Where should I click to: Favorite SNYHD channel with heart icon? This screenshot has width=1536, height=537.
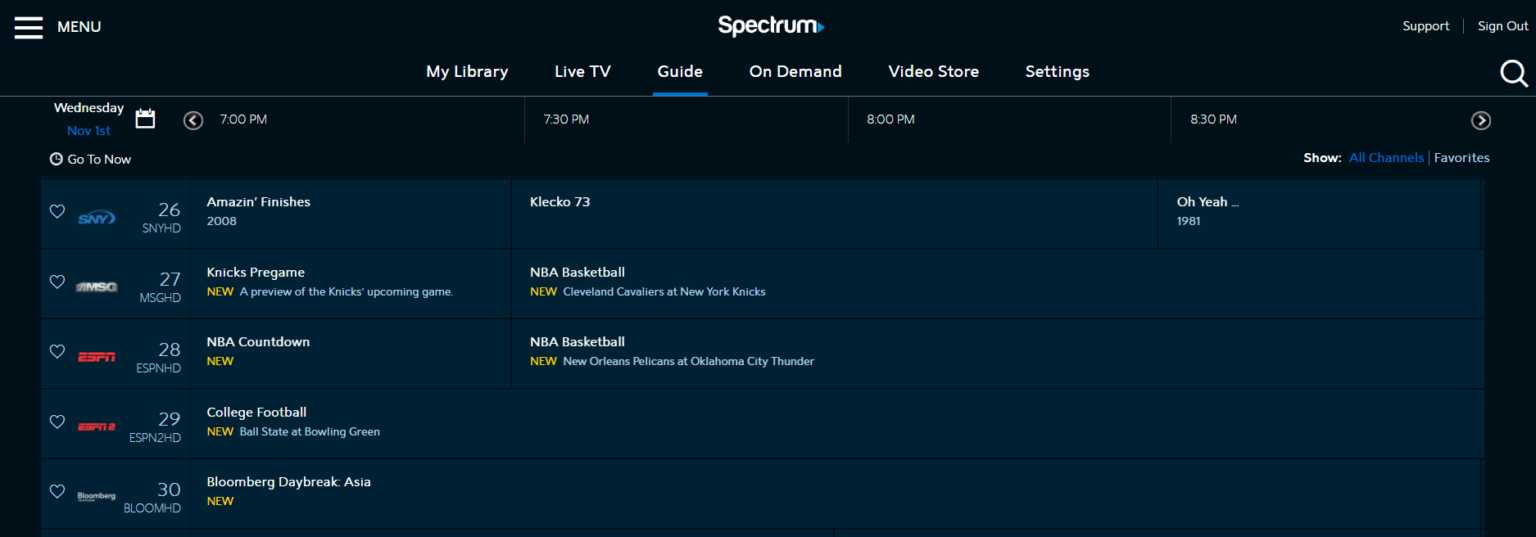click(57, 212)
